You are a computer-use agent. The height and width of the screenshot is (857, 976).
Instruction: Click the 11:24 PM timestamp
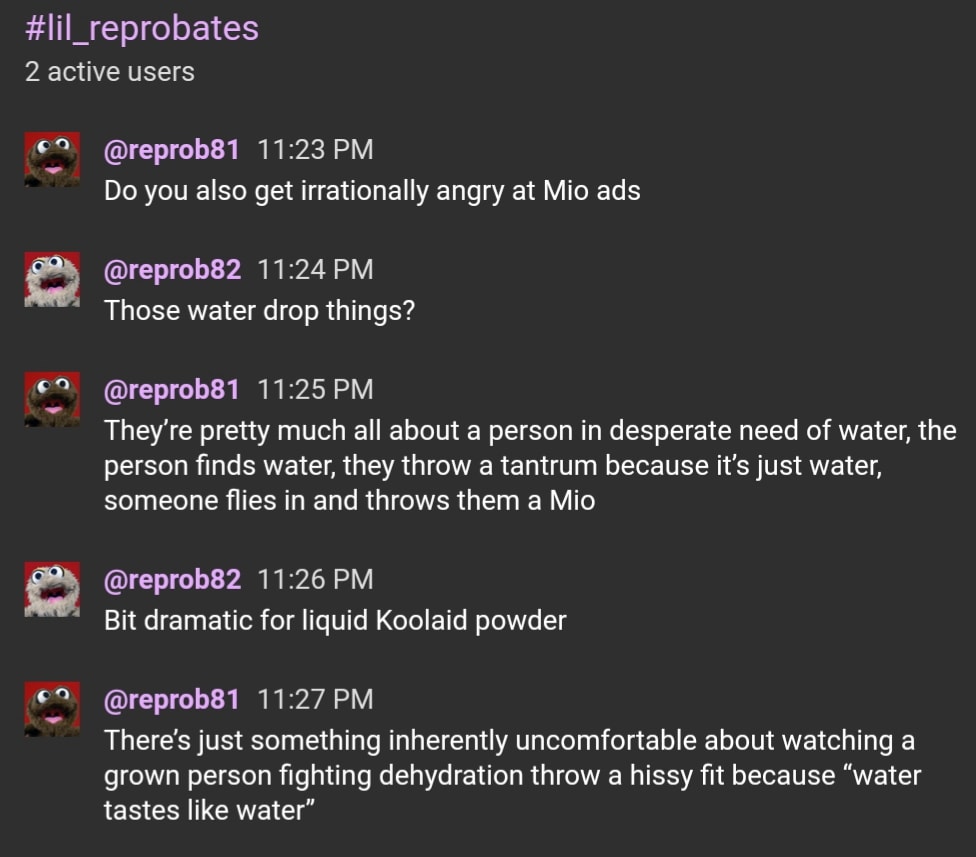pyautogui.click(x=315, y=270)
